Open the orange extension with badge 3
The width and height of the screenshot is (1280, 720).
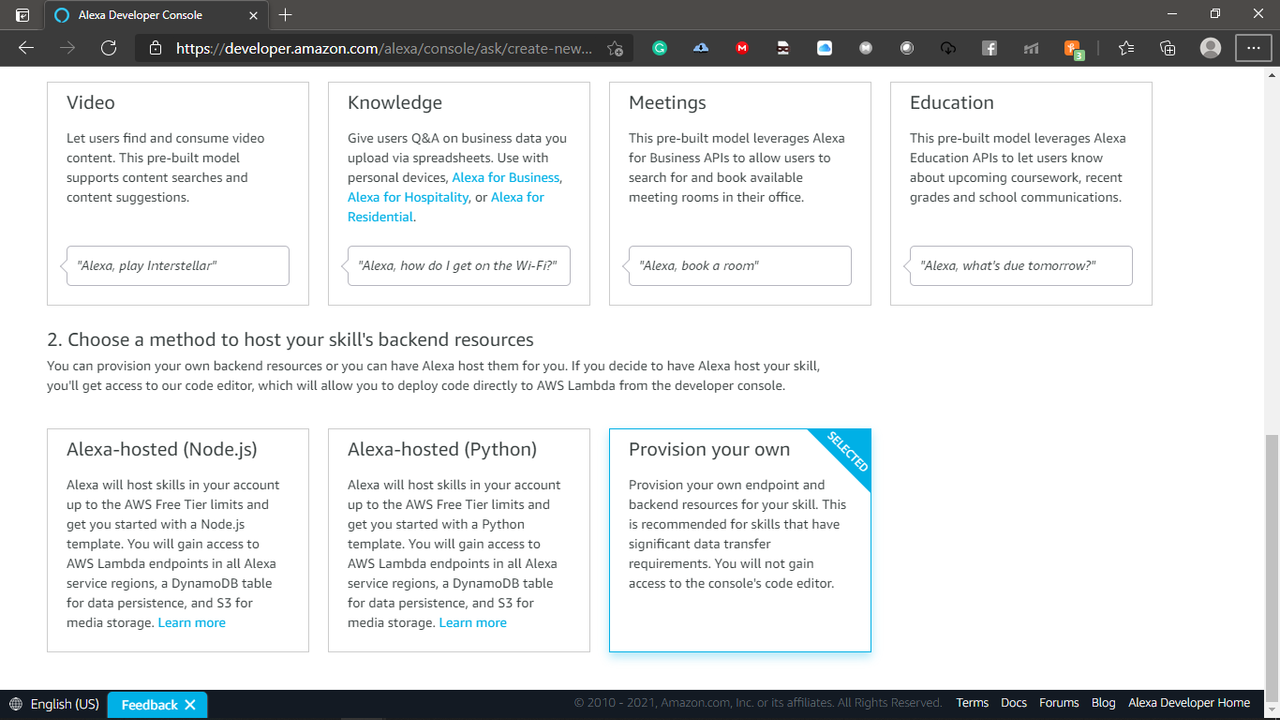1074,48
